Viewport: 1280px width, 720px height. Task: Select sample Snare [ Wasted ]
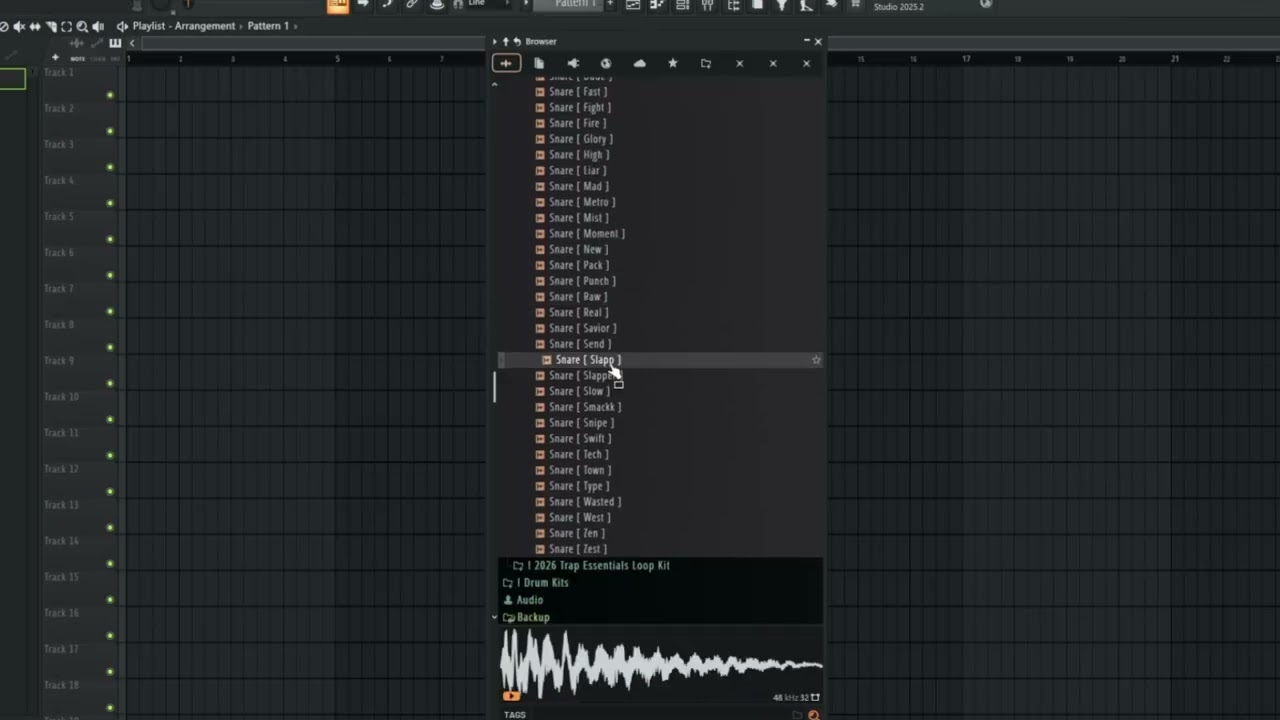click(585, 502)
